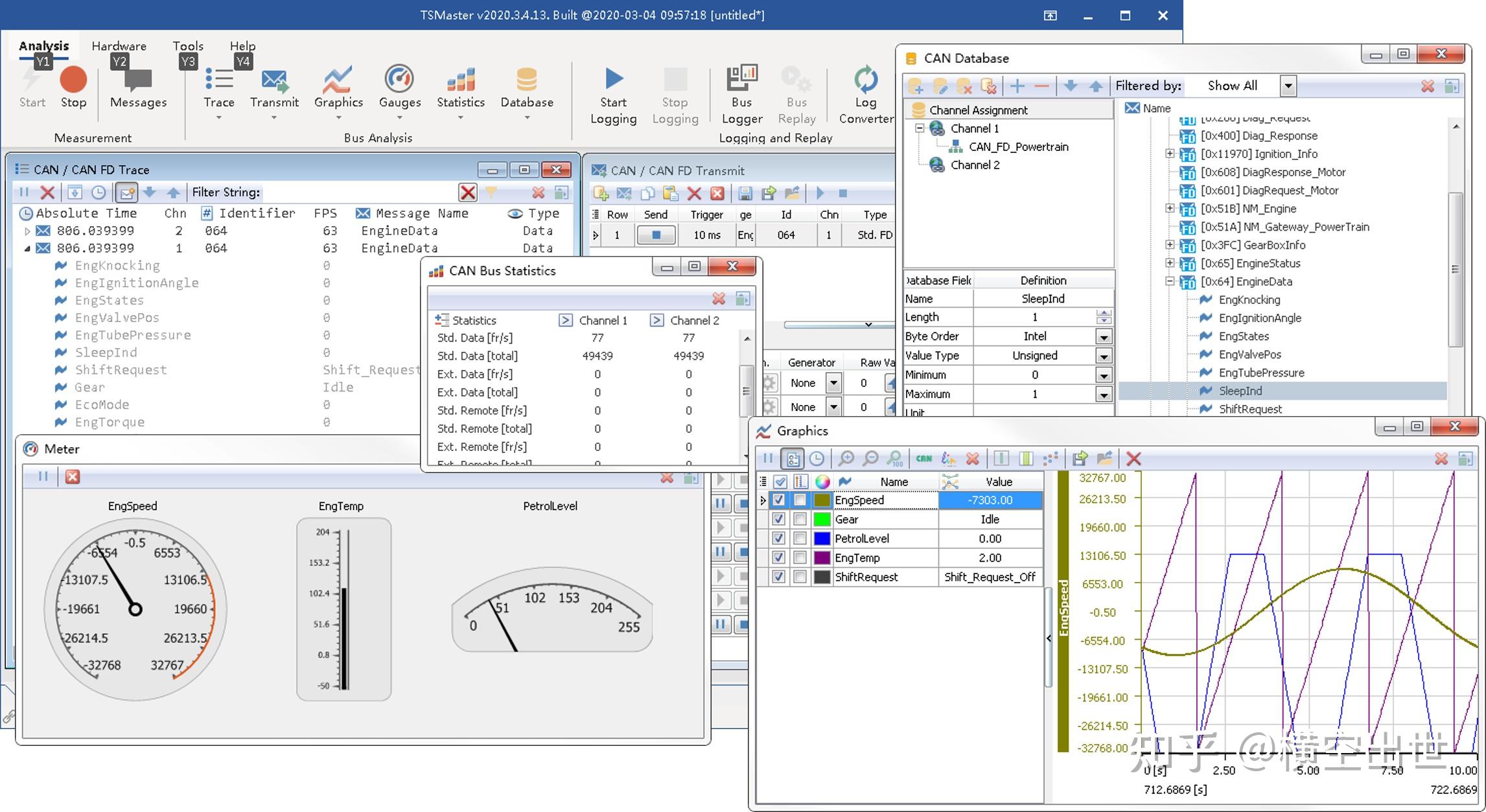Click the Start Logging icon
This screenshot has width=1486, height=812.
click(x=613, y=79)
